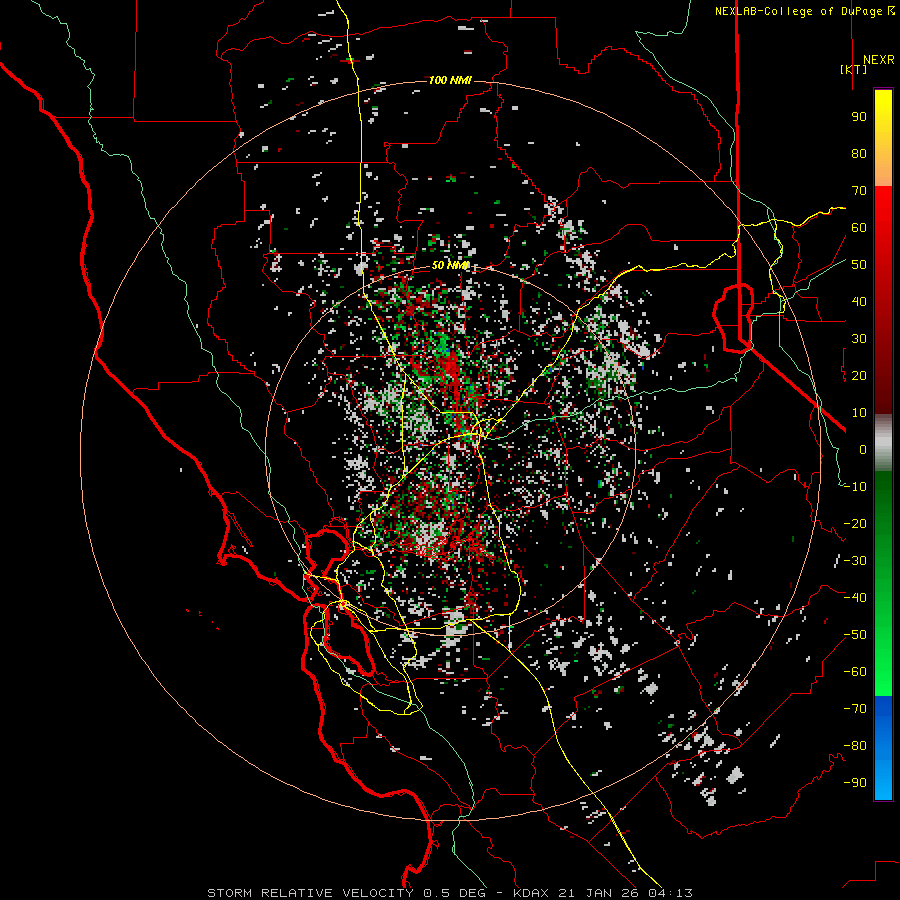Click the Storm Relative Velocity caption text
This screenshot has width=900, height=900.
450,893
